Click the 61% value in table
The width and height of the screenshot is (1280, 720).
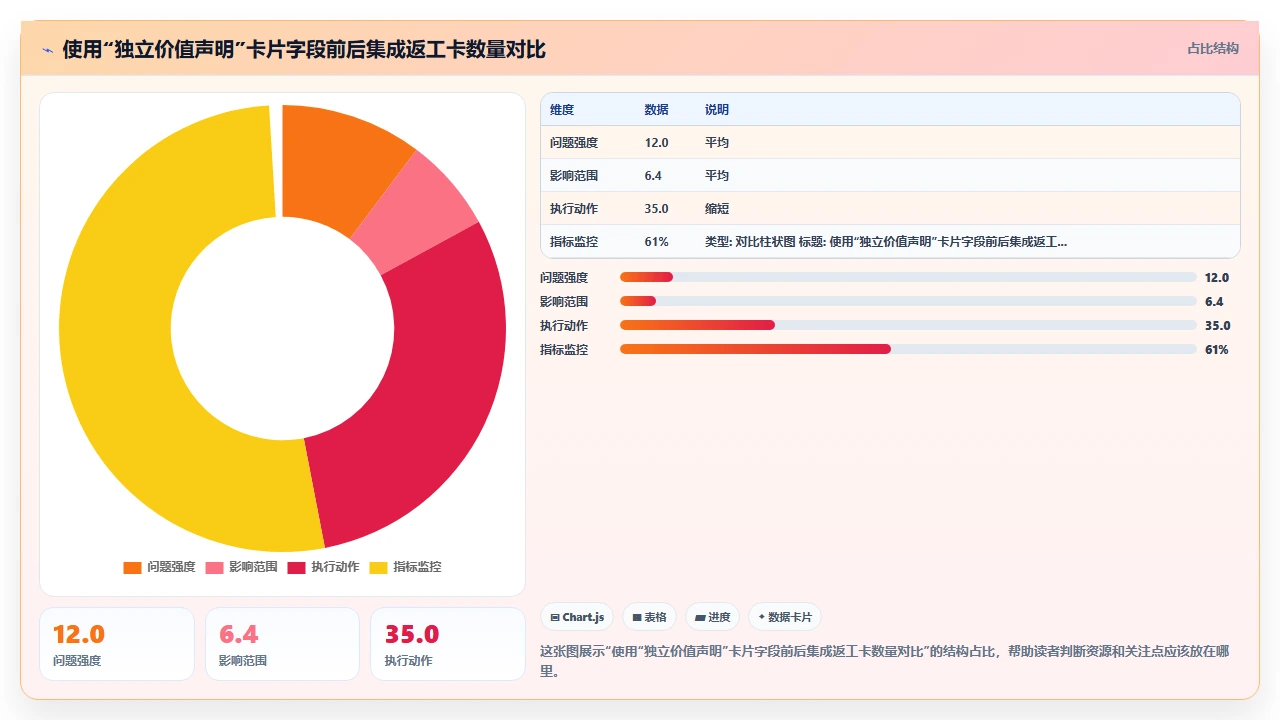pyautogui.click(x=657, y=242)
